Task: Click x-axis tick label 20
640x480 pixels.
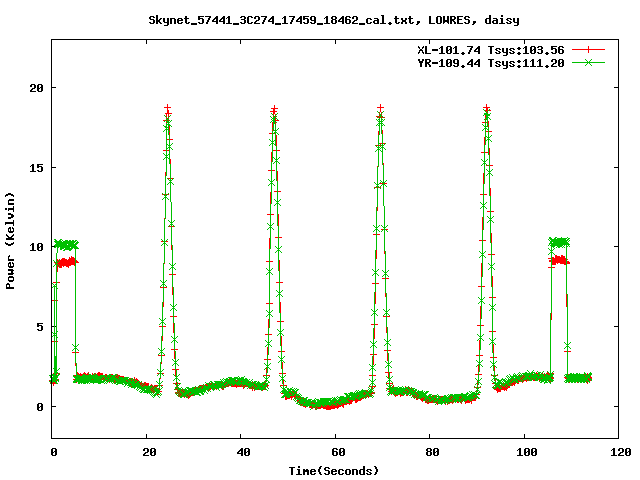Action: [x=149, y=452]
